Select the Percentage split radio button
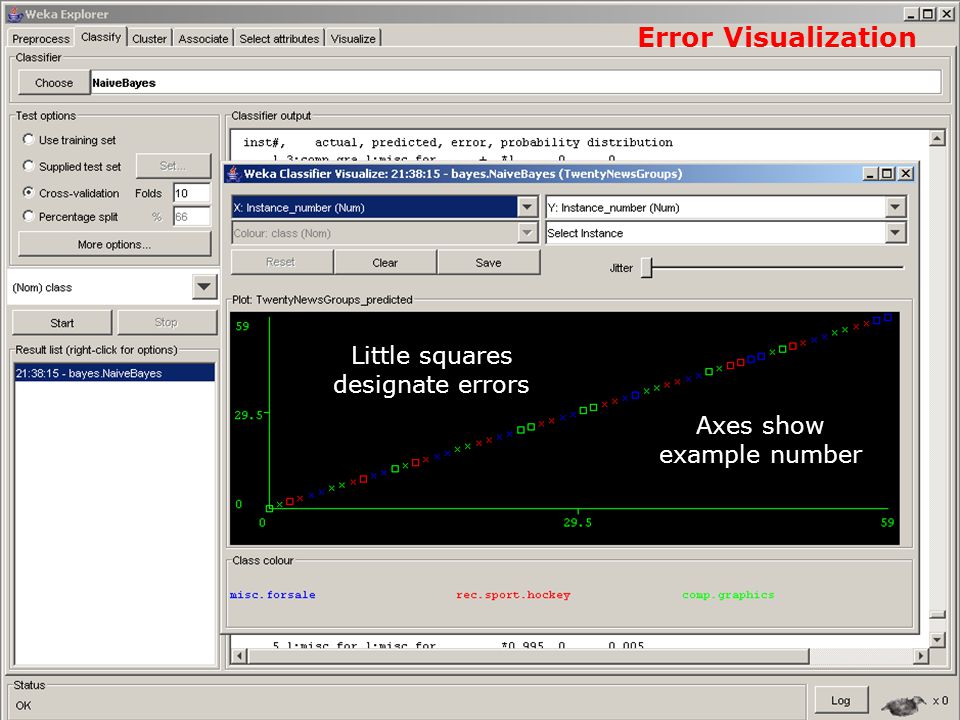 tap(28, 216)
